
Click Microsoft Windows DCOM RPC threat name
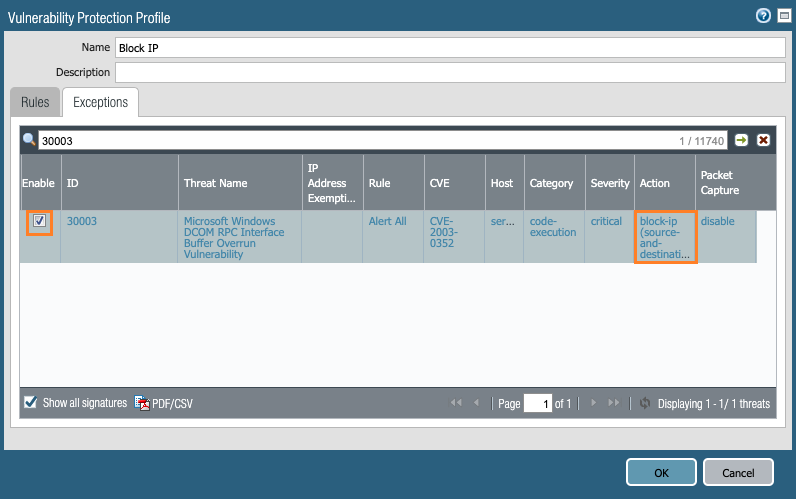click(234, 238)
